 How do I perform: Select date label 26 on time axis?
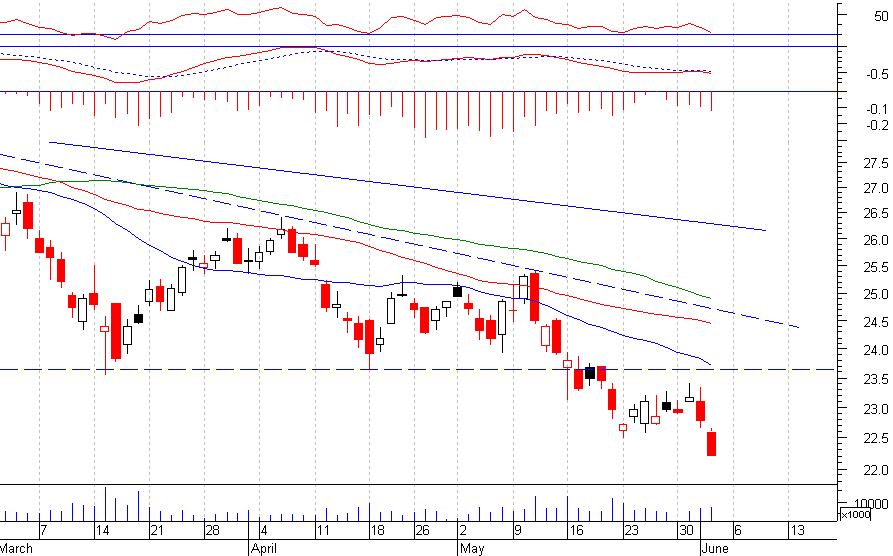422,531
